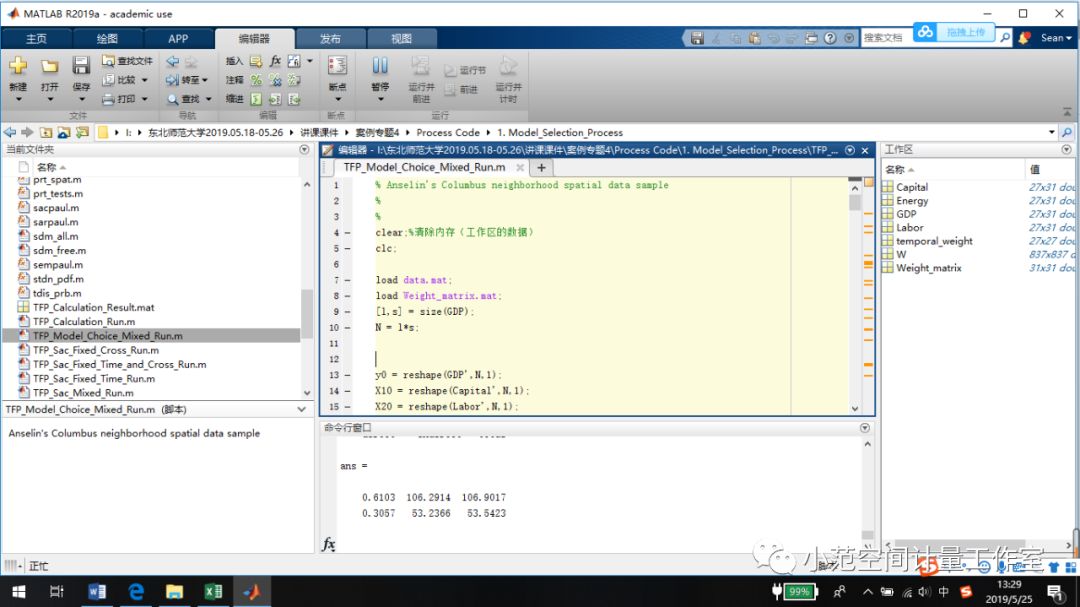This screenshot has width=1080, height=607.
Task: Expand the Print (打印) dropdown arrow
Action: pyautogui.click(x=145, y=99)
